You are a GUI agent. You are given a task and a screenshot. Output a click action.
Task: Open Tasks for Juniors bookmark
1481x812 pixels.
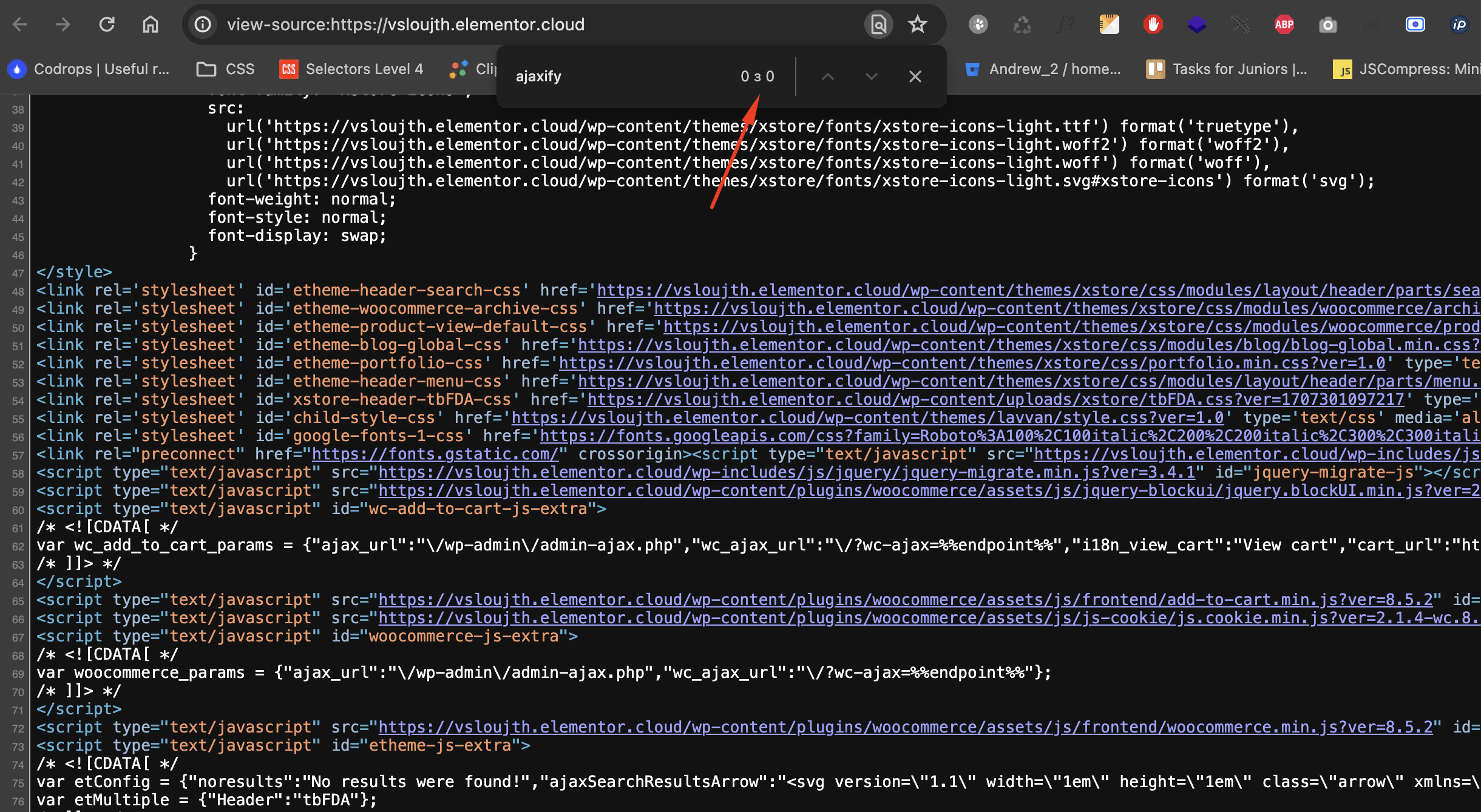(x=1227, y=69)
